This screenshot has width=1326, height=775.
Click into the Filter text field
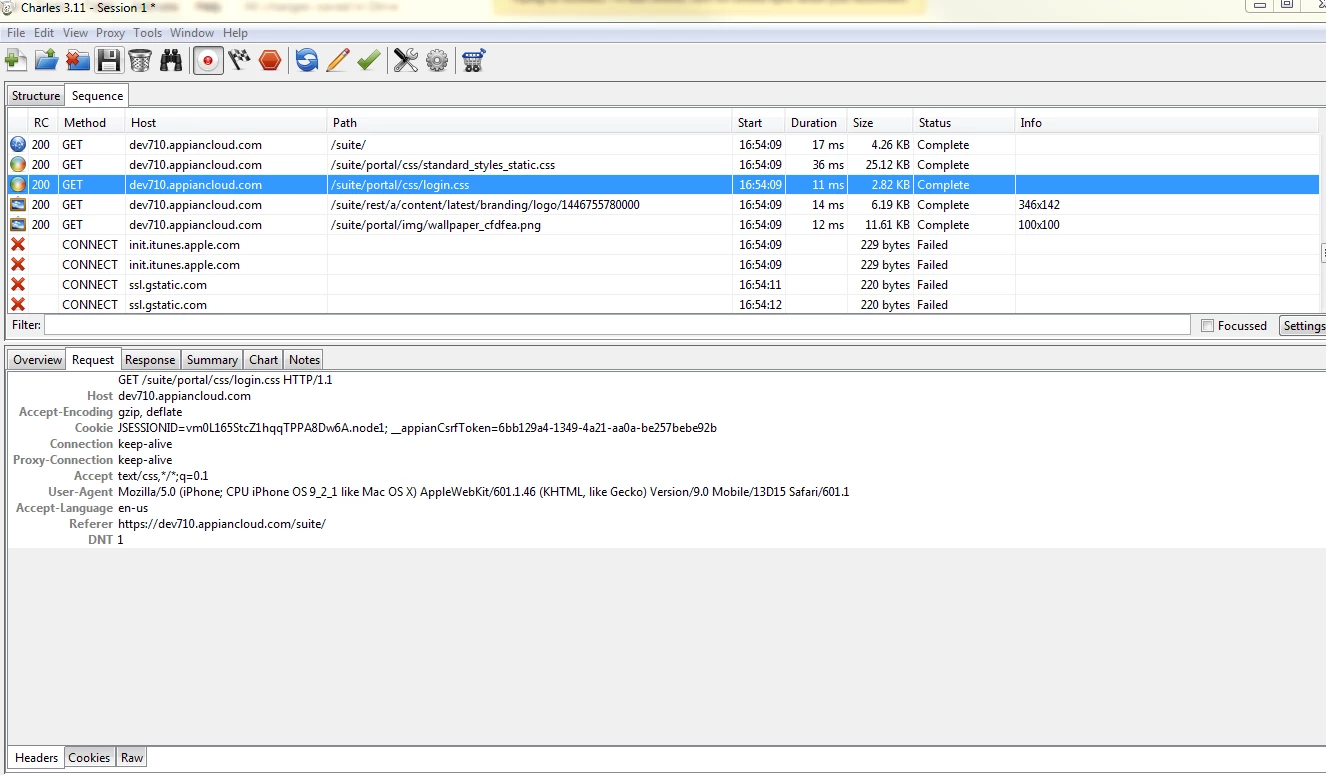617,326
